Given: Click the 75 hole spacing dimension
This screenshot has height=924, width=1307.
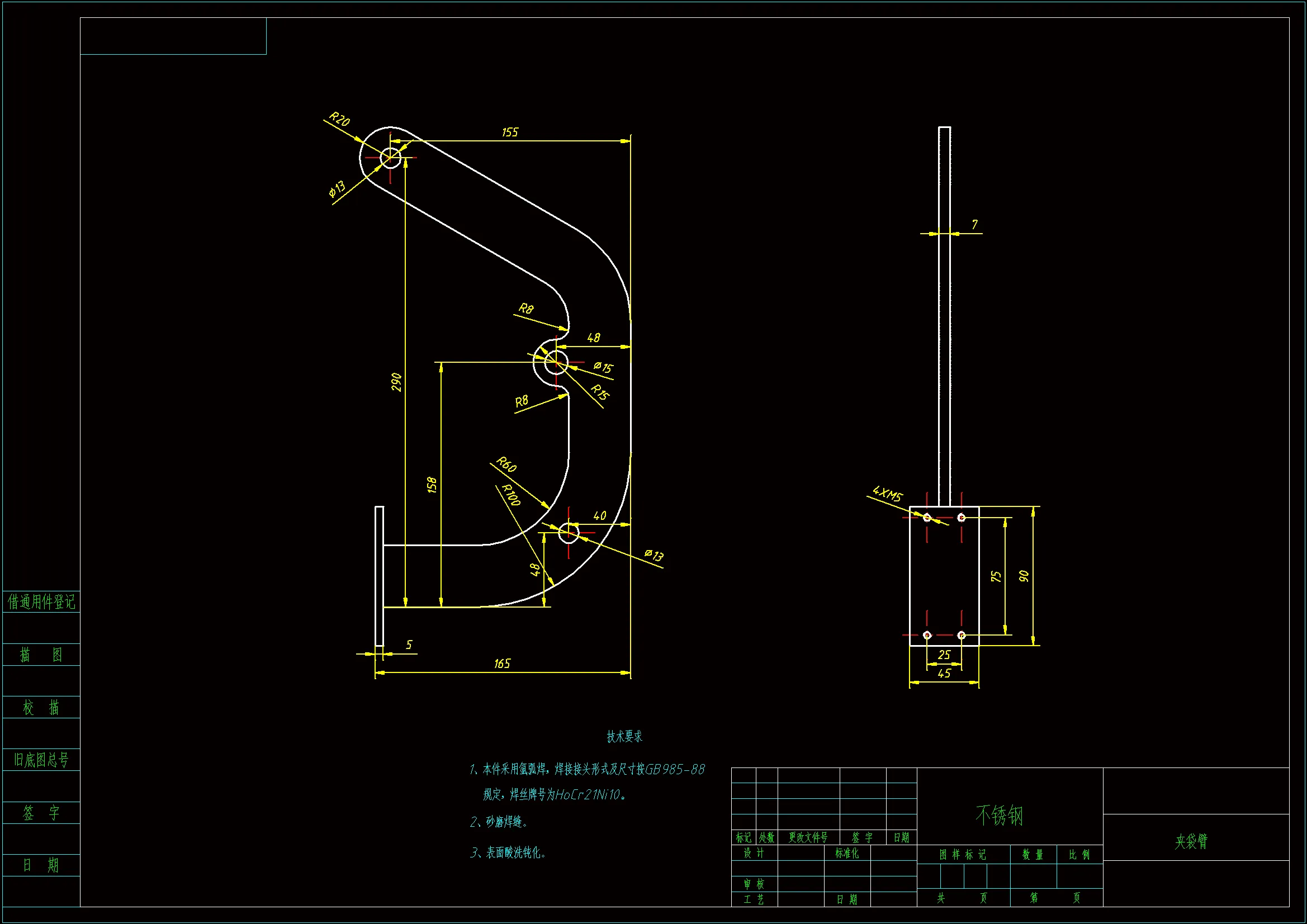Looking at the screenshot, I should (996, 576).
